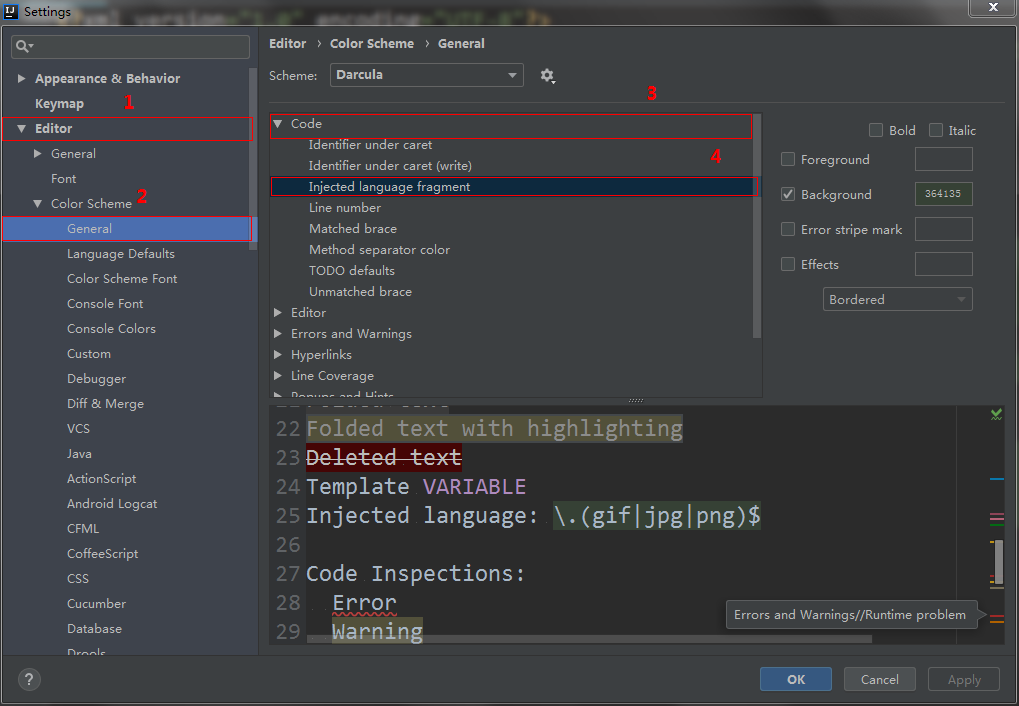Click the scheme settings gear icon
The image size is (1019, 706).
(x=547, y=76)
